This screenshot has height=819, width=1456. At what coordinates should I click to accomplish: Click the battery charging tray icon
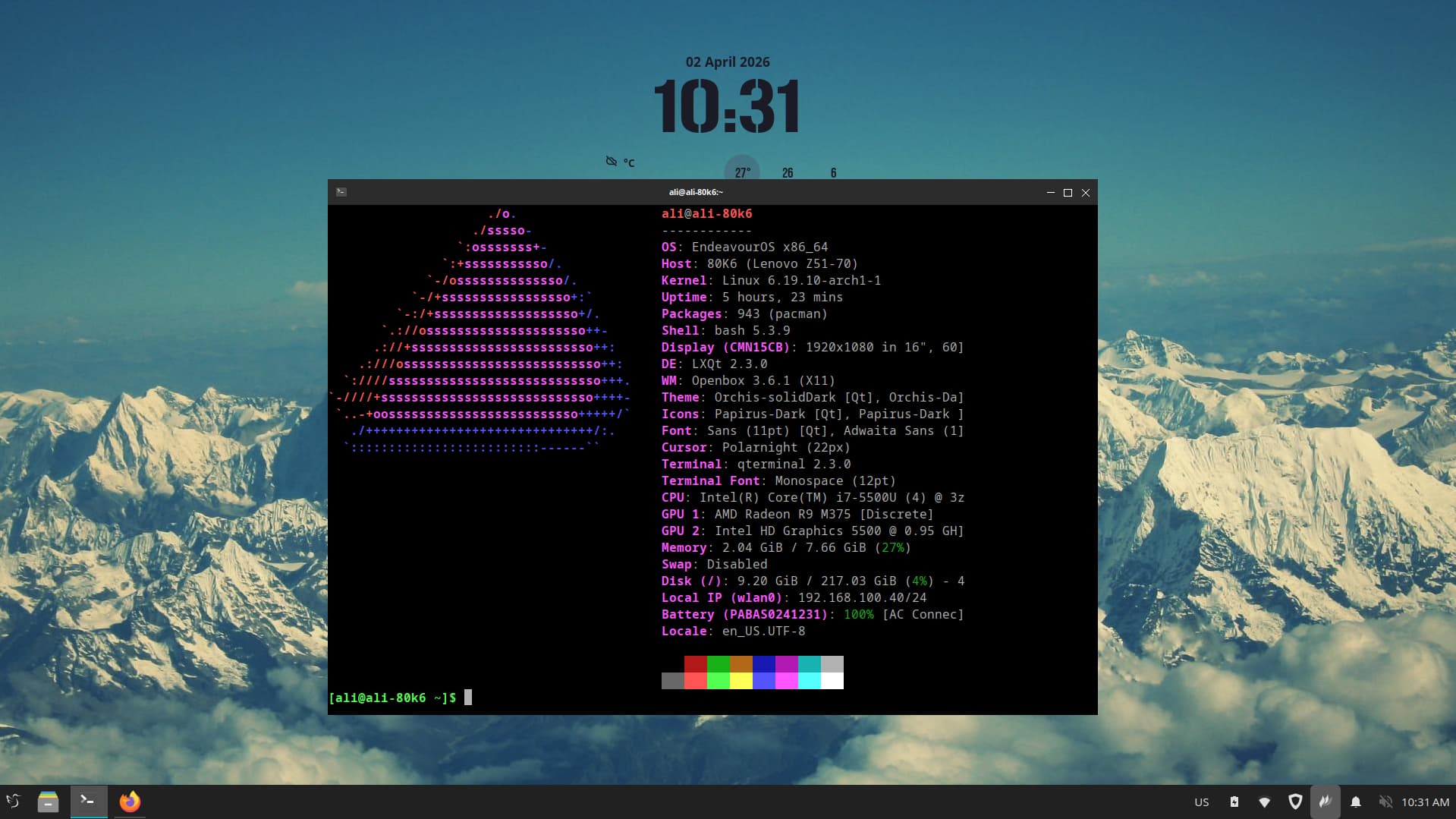(x=1234, y=802)
